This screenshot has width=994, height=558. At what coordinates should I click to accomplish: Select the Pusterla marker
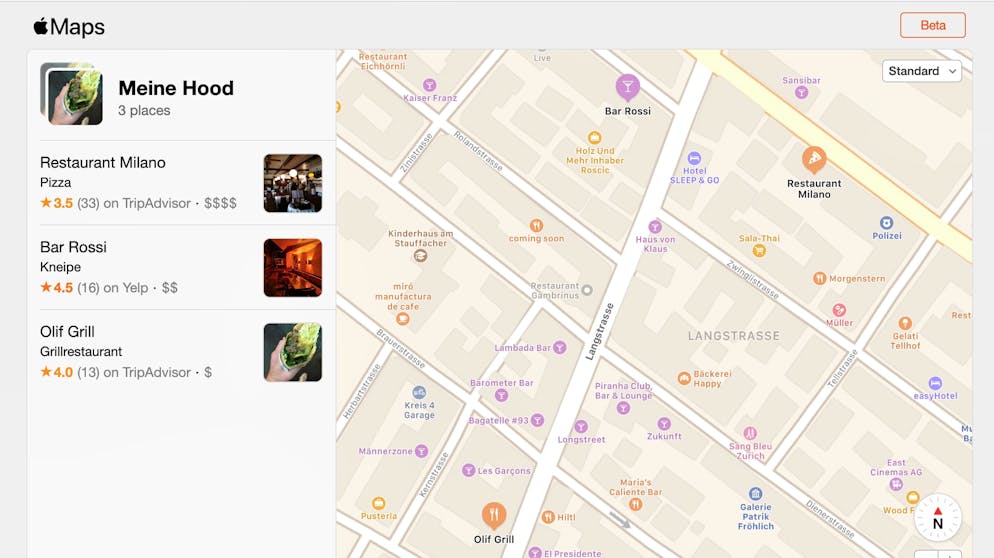(378, 503)
